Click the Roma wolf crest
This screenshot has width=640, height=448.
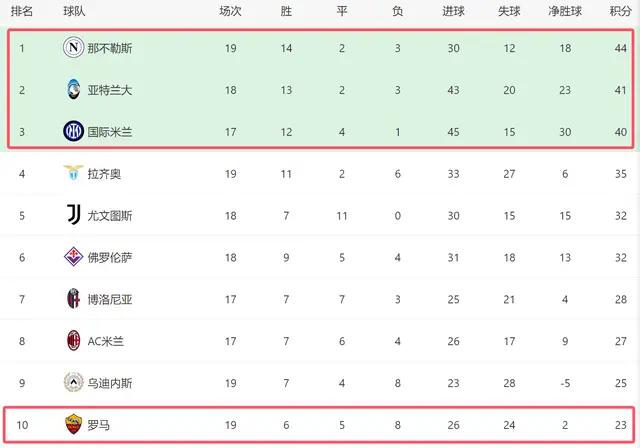point(73,424)
